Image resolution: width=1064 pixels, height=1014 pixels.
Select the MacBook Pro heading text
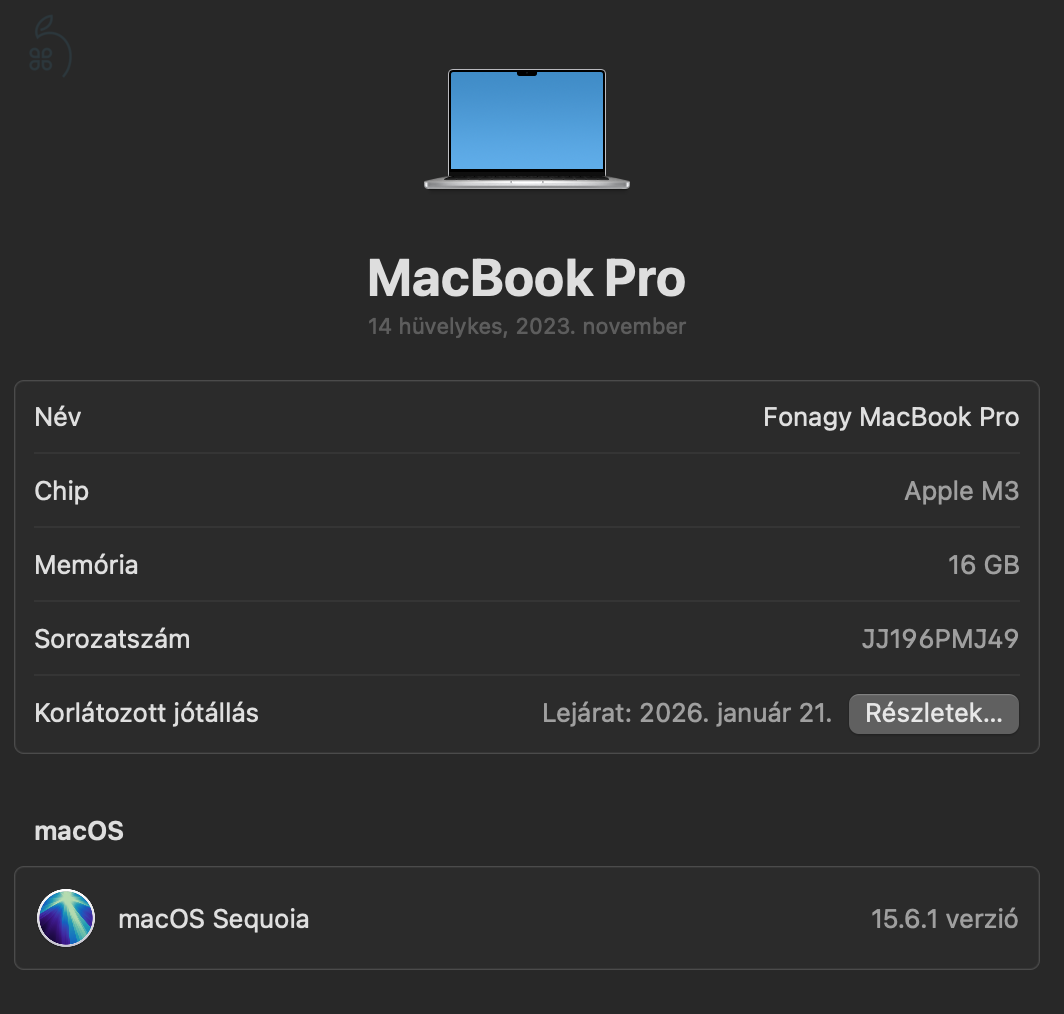click(x=527, y=278)
